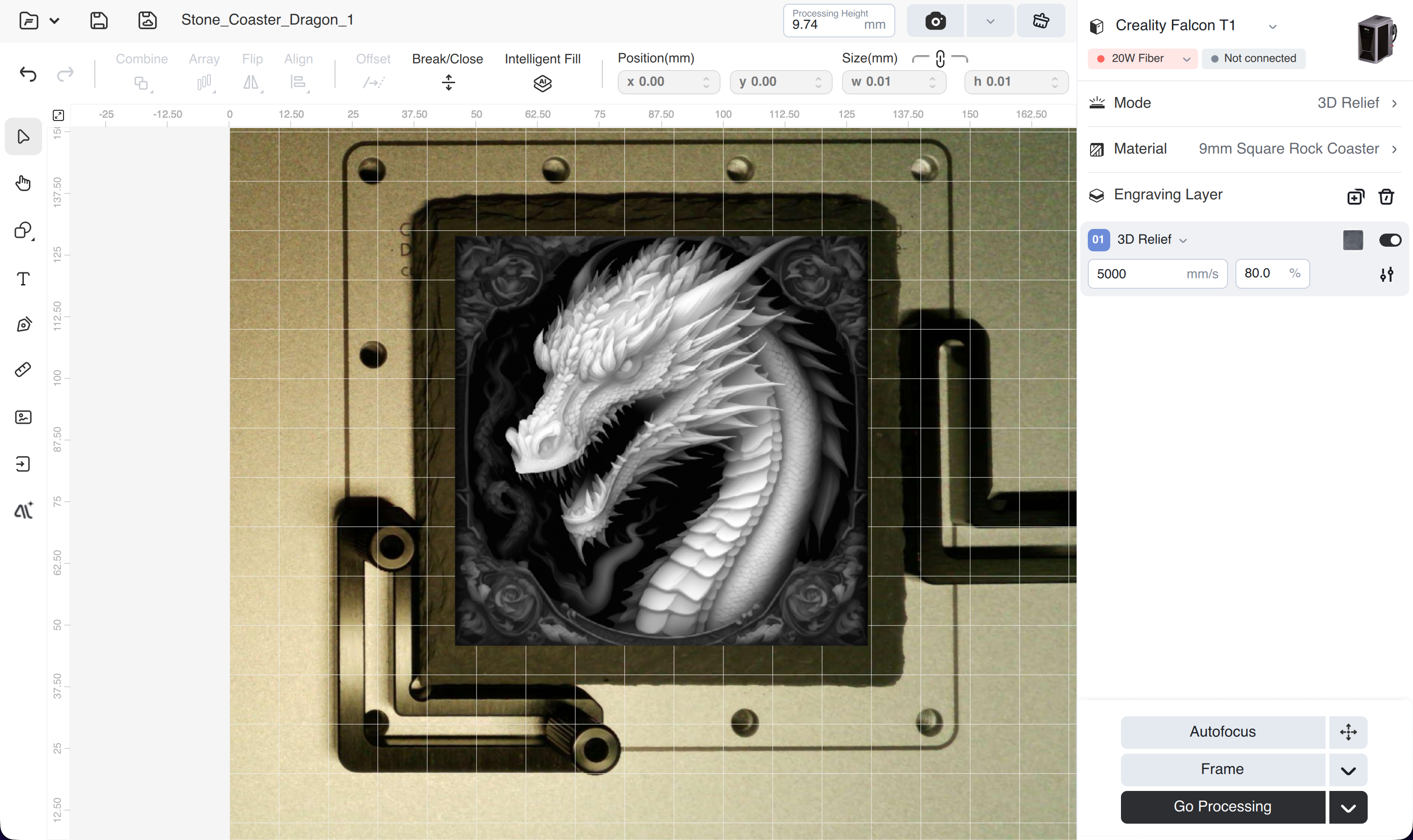The width and height of the screenshot is (1413, 840).
Task: Toggle the size aspect ratio lock
Action: pyautogui.click(x=940, y=58)
